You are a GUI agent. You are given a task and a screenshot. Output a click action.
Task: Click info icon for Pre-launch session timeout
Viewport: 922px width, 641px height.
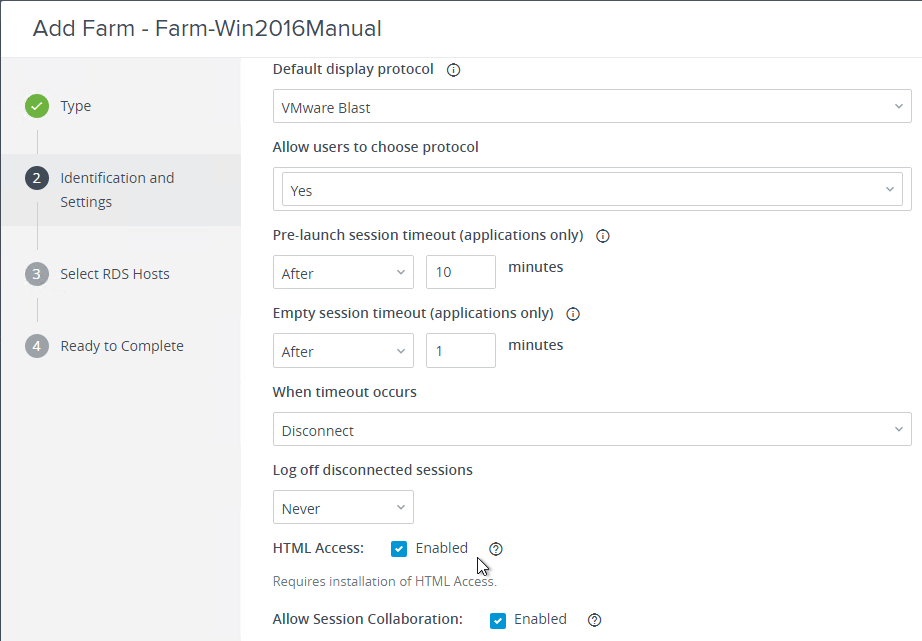pos(603,236)
